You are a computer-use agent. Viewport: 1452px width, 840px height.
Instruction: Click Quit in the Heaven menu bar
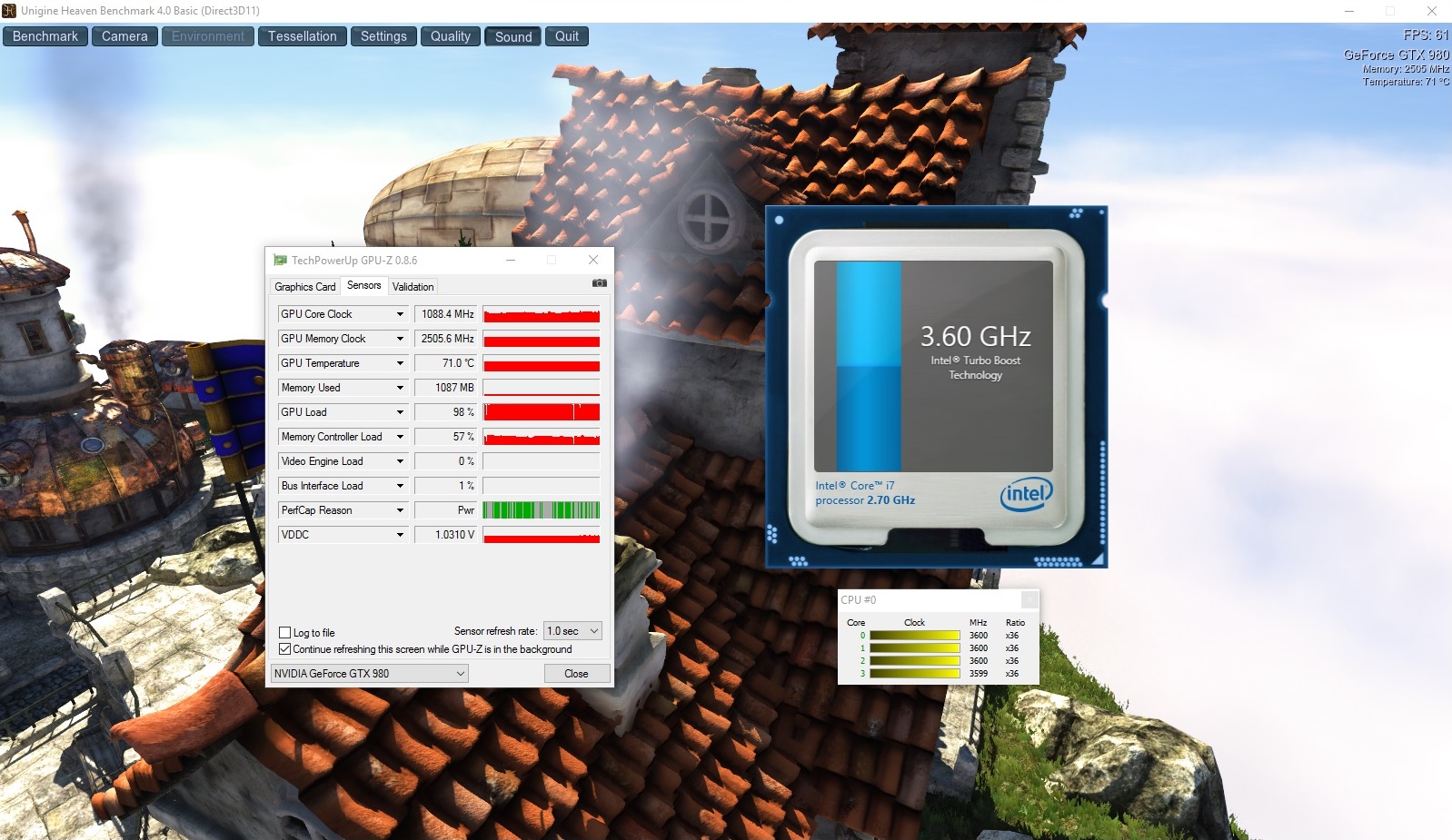pos(567,36)
